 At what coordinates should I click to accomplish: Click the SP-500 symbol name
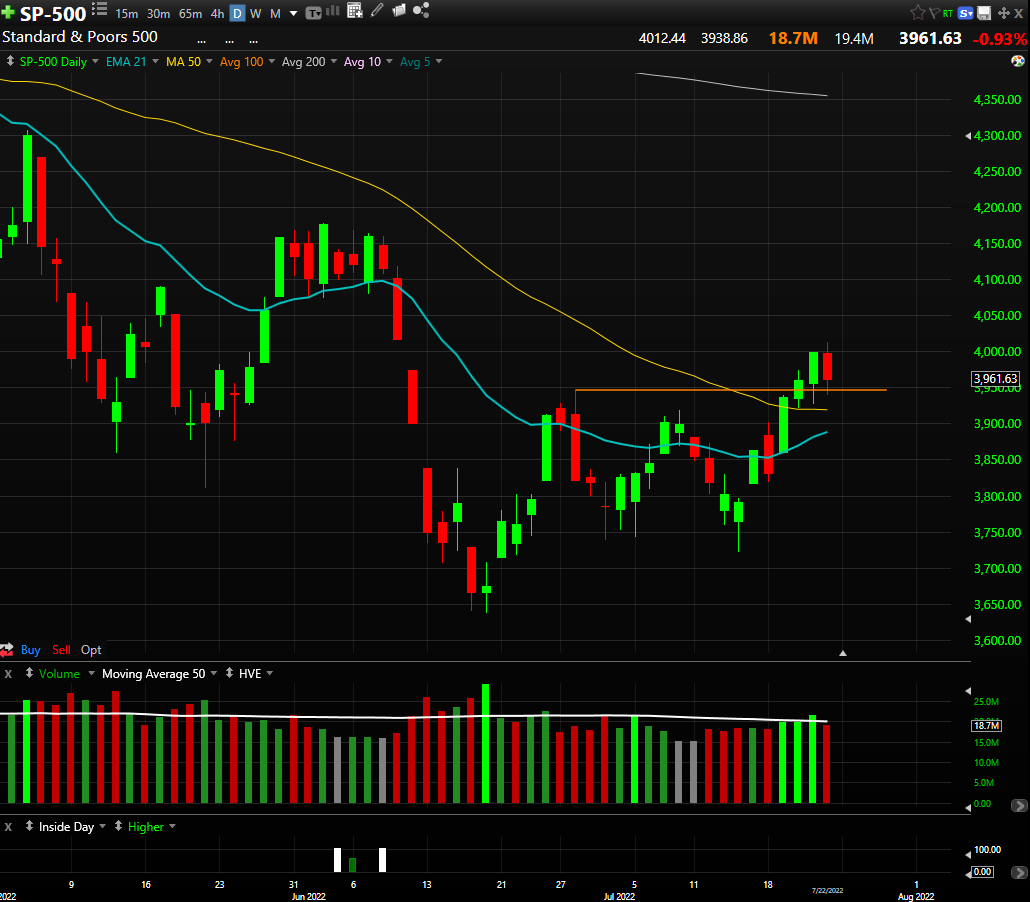pyautogui.click(x=53, y=13)
